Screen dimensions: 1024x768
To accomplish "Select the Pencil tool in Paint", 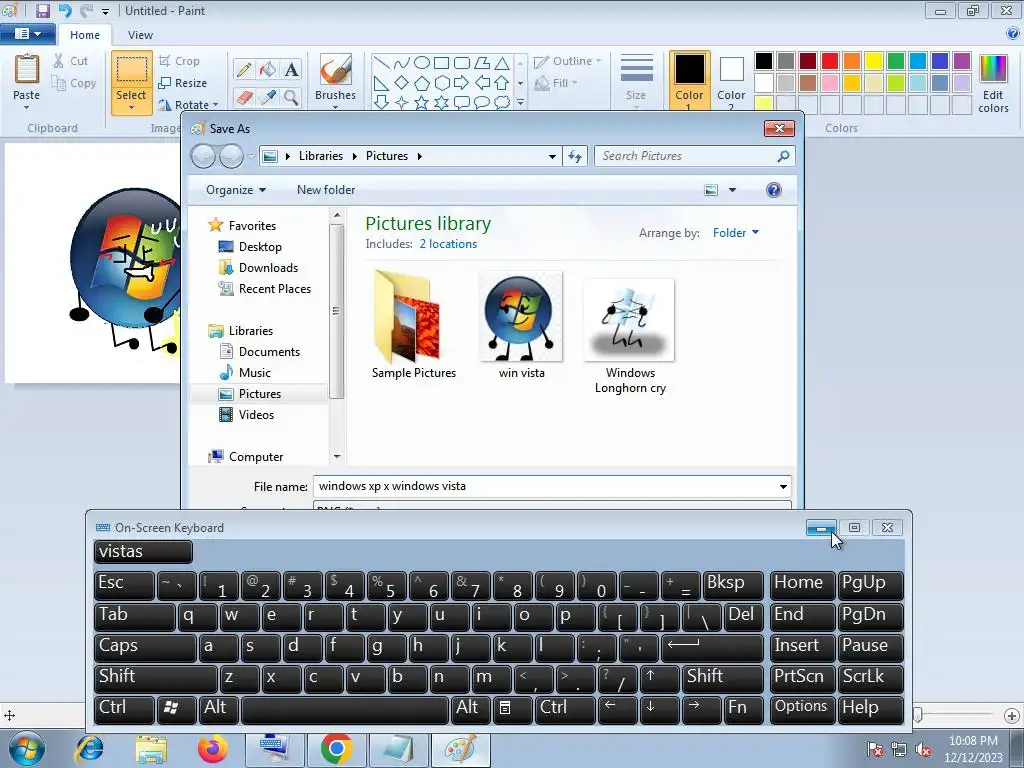I will pos(244,69).
